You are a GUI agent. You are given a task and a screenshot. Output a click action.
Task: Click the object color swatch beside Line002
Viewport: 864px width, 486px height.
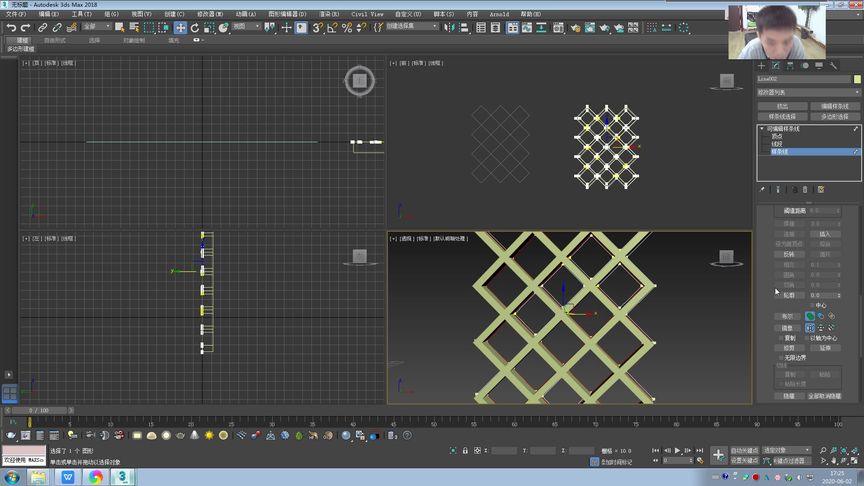[856, 78]
